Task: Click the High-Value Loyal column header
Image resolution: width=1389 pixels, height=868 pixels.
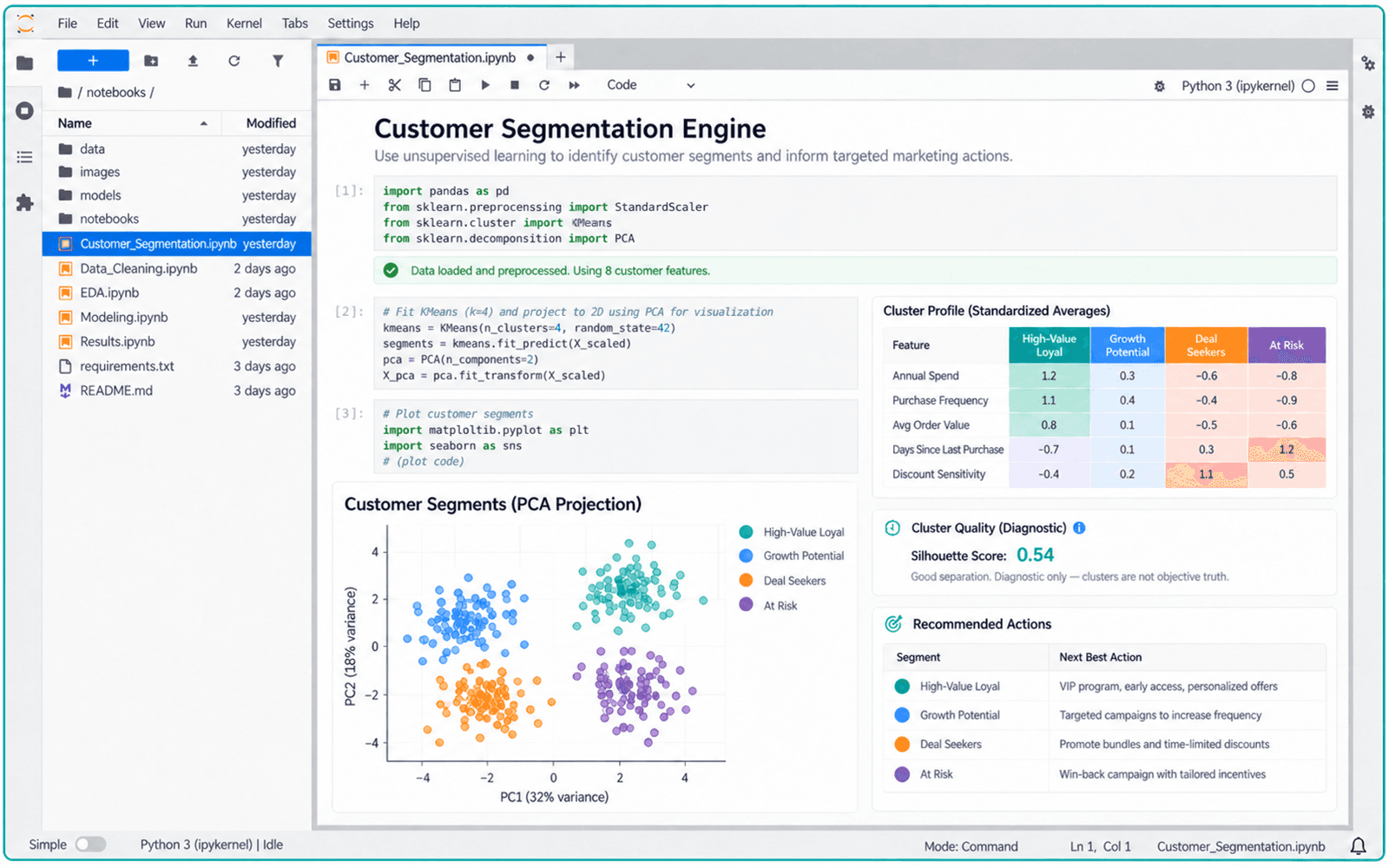Action: click(x=1049, y=345)
